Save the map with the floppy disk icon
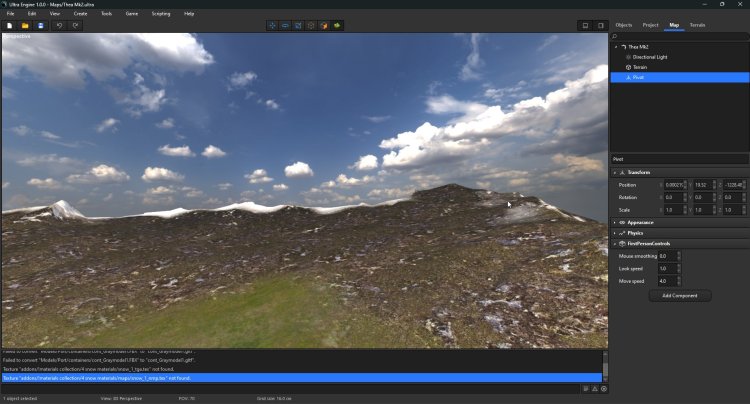Screen dimensions: 750x404 [40, 25]
